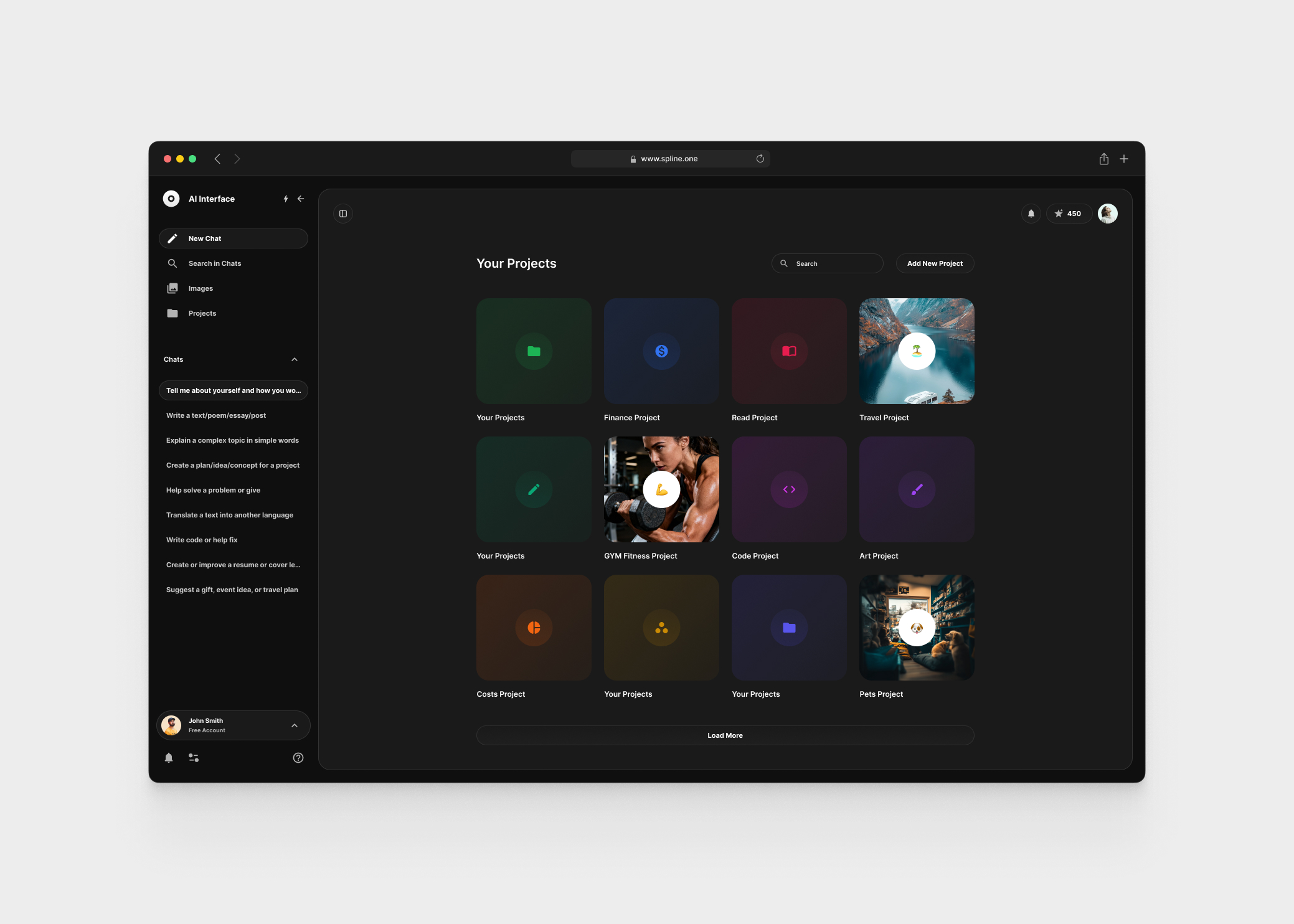Click the www.spline.one address bar
Image resolution: width=1294 pixels, height=924 pixels.
pyautogui.click(x=671, y=159)
